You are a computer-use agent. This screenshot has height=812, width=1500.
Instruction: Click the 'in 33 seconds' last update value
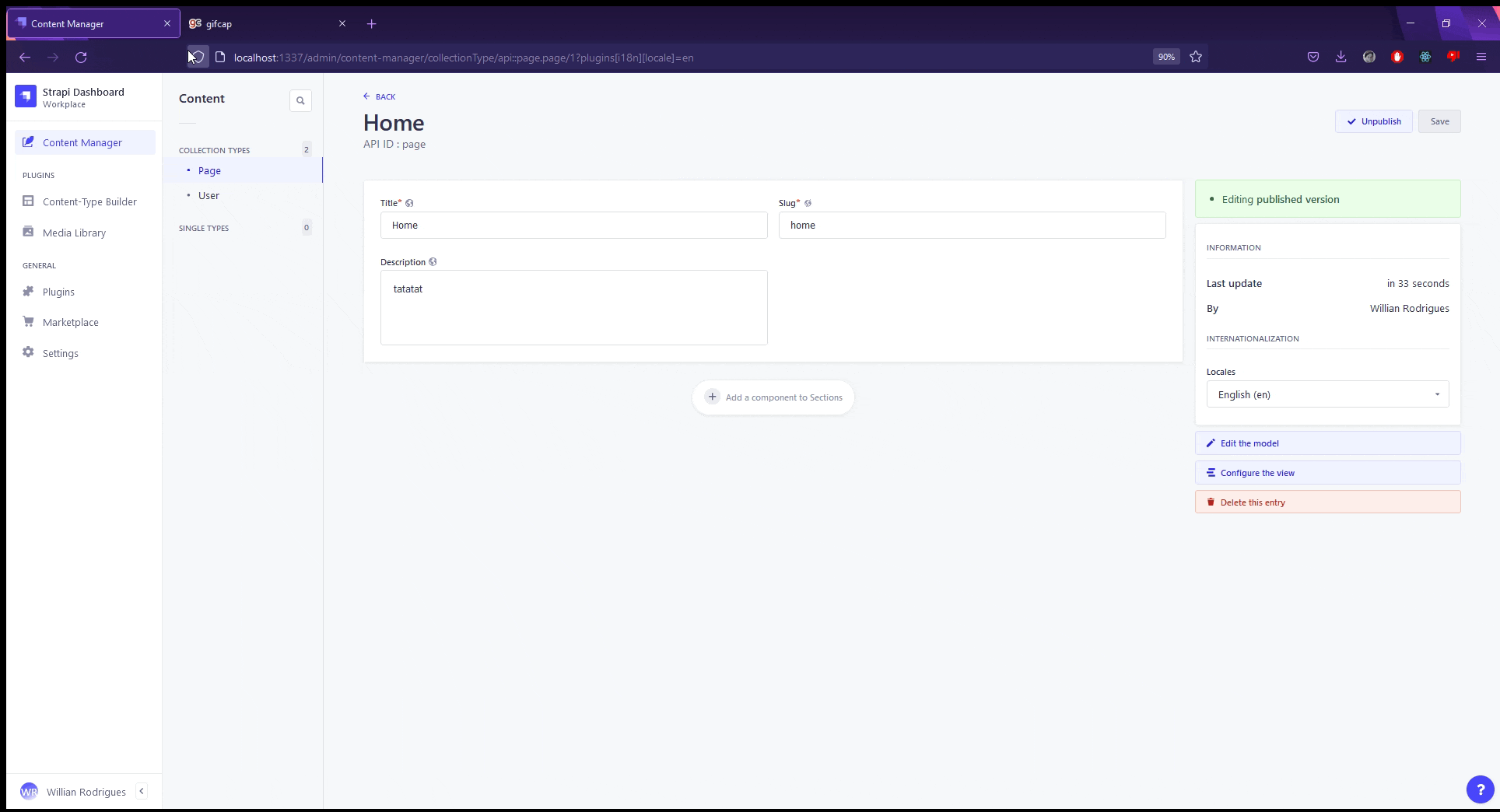1418,284
